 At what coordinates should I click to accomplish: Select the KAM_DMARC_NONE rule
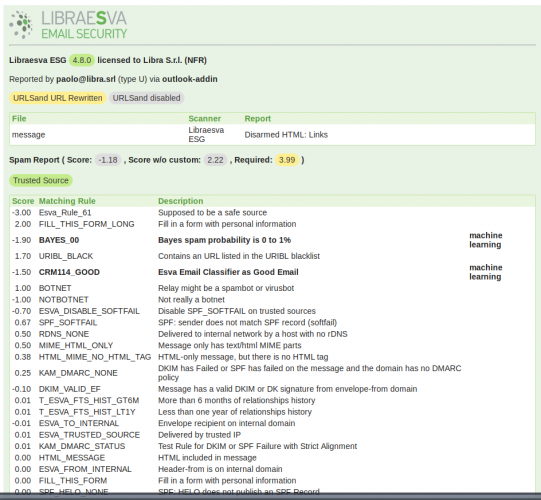78,373
